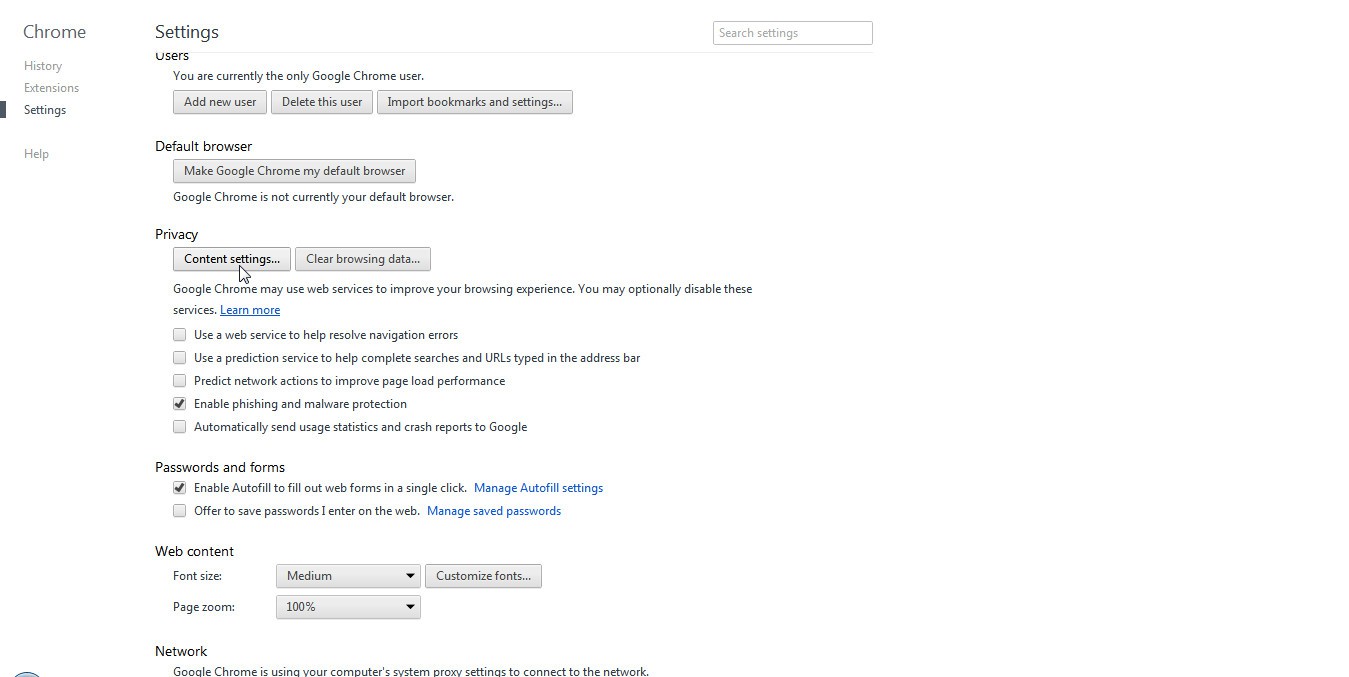Click the Passwords and forms heading
Image resolution: width=1349 pixels, height=677 pixels.
pos(220,467)
